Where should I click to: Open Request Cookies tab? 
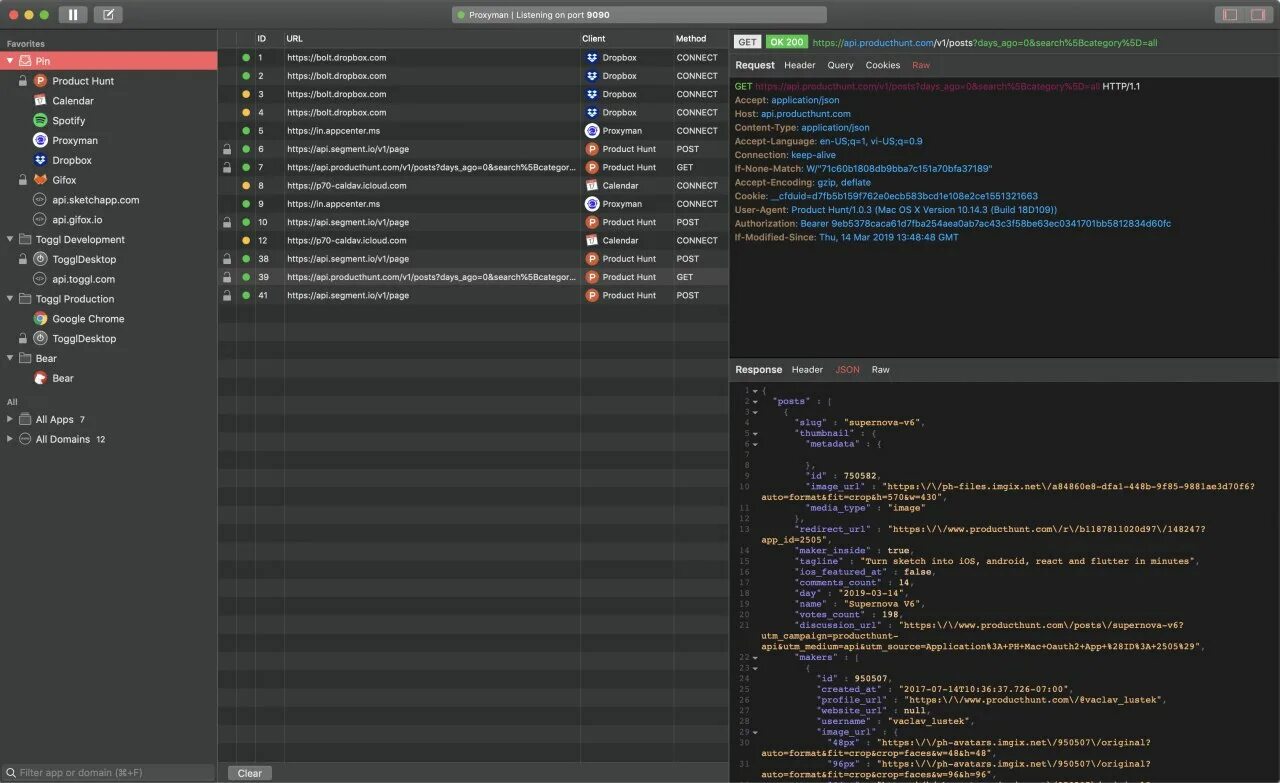[x=883, y=65]
